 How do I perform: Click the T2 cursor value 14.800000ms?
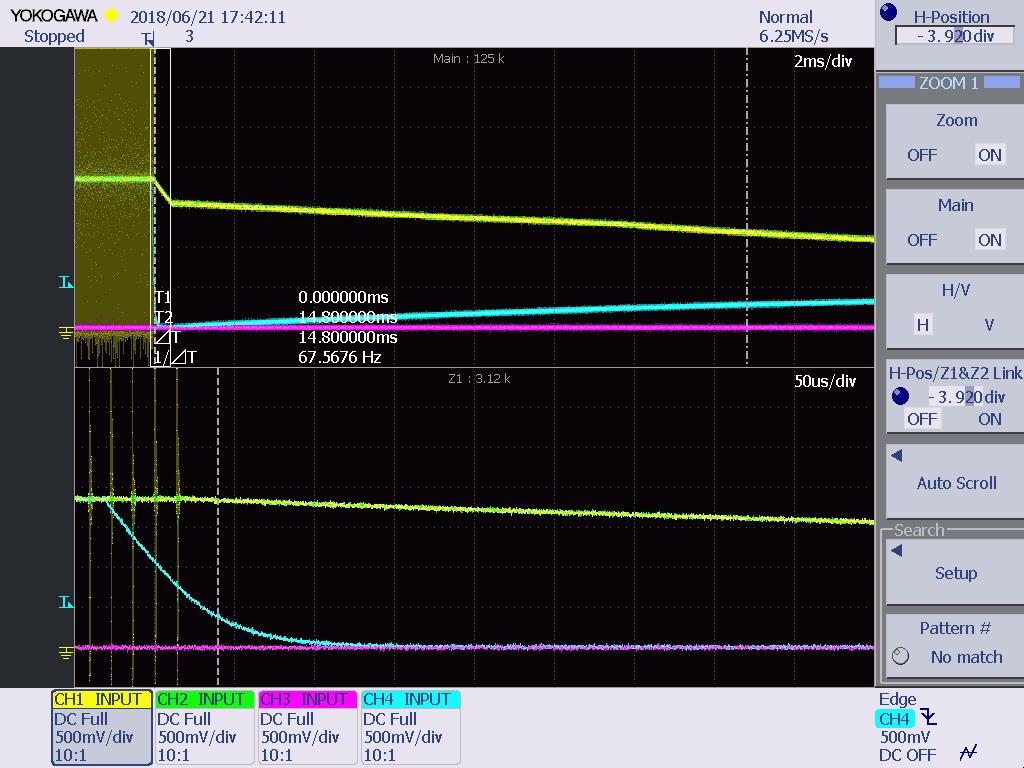pos(347,317)
